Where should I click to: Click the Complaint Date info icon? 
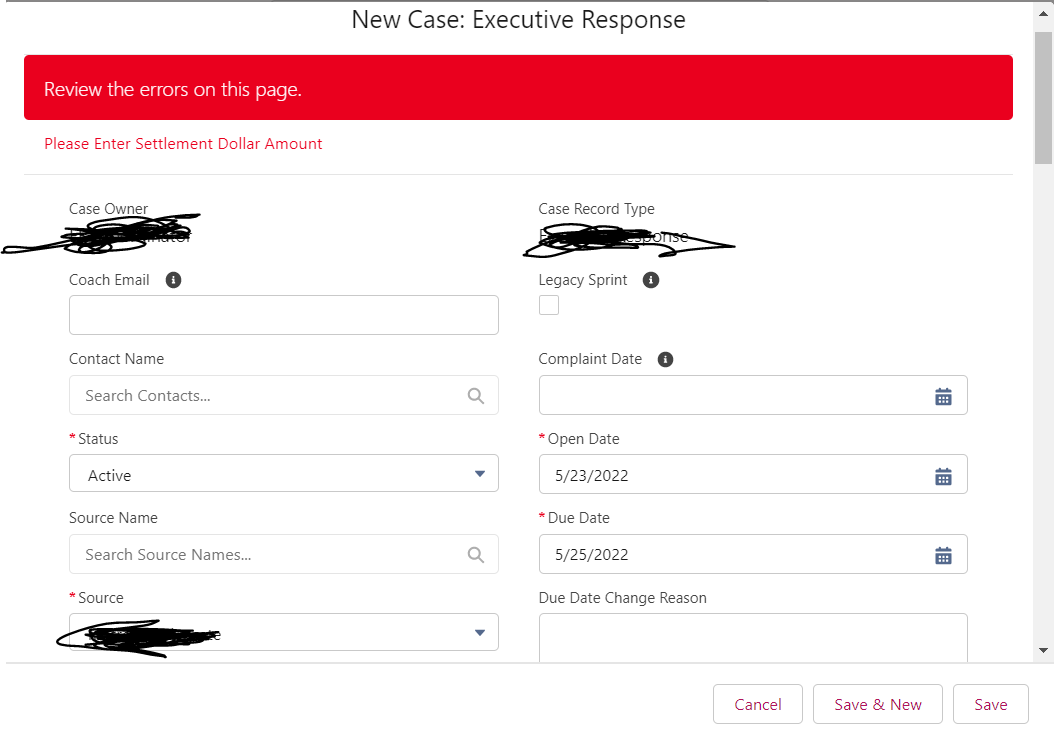pos(666,359)
